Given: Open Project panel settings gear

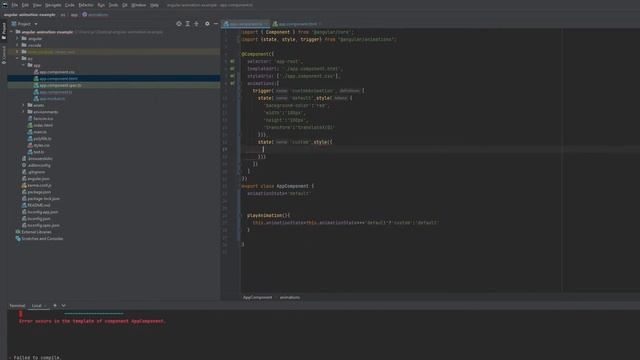Looking at the screenshot, I should pos(207,24).
